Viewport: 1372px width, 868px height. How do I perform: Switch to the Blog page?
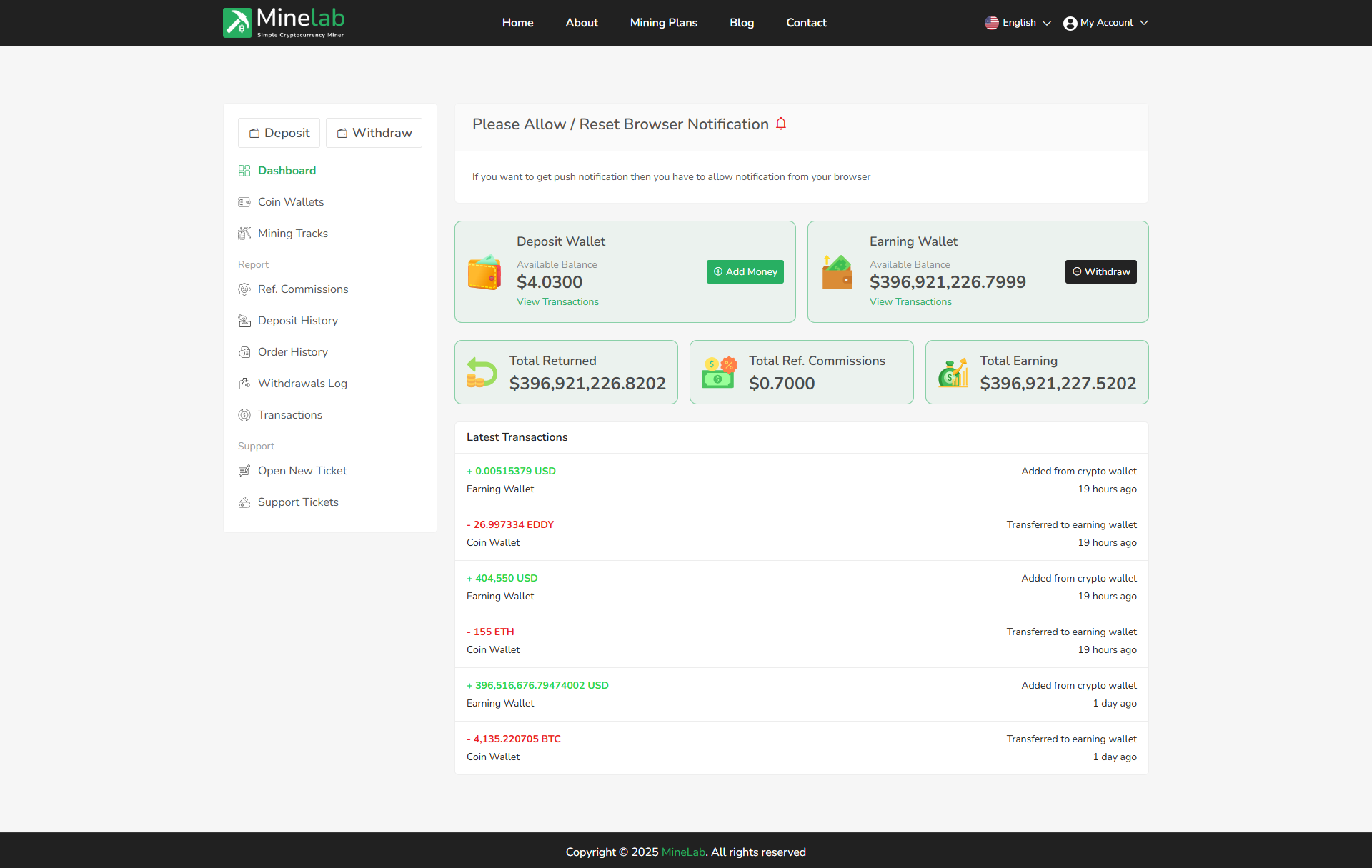click(x=741, y=23)
